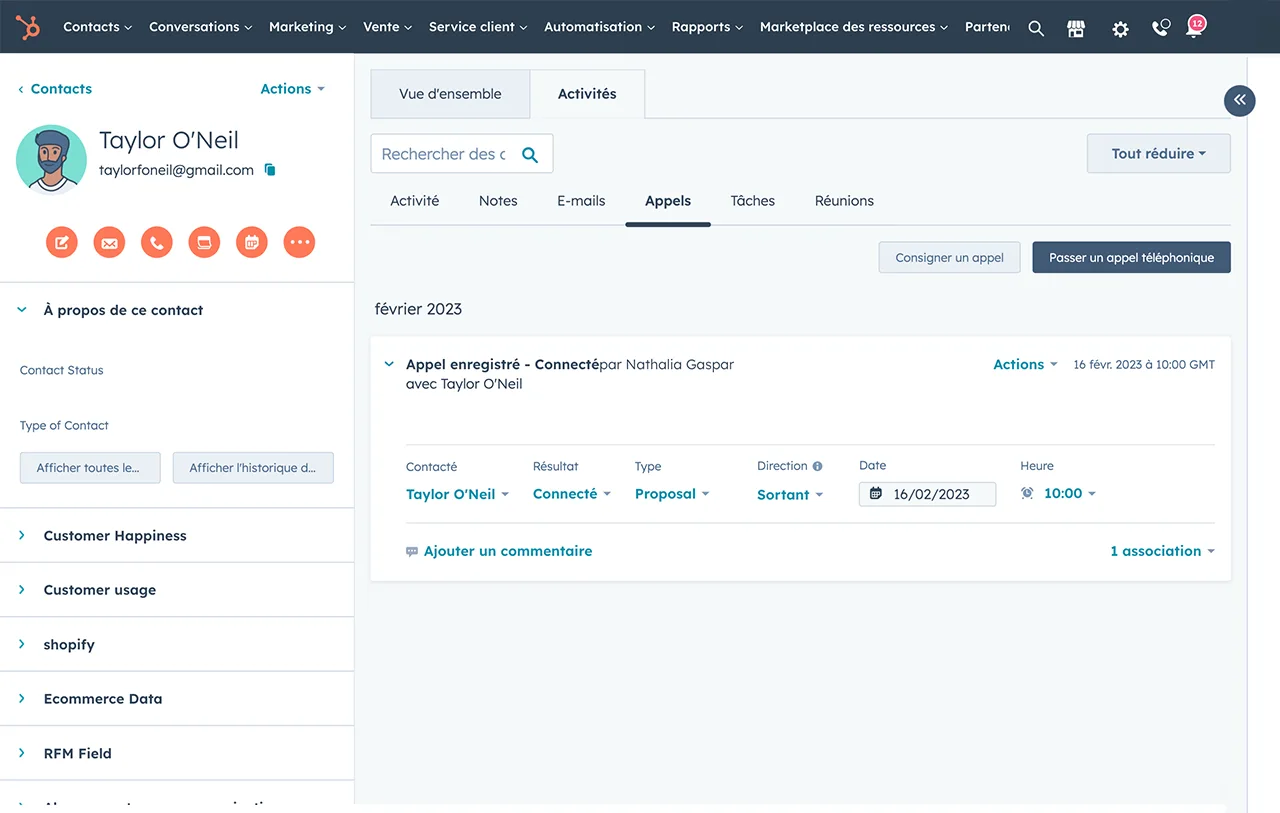Click the orange email icon for Taylor O'Neil

[109, 242]
